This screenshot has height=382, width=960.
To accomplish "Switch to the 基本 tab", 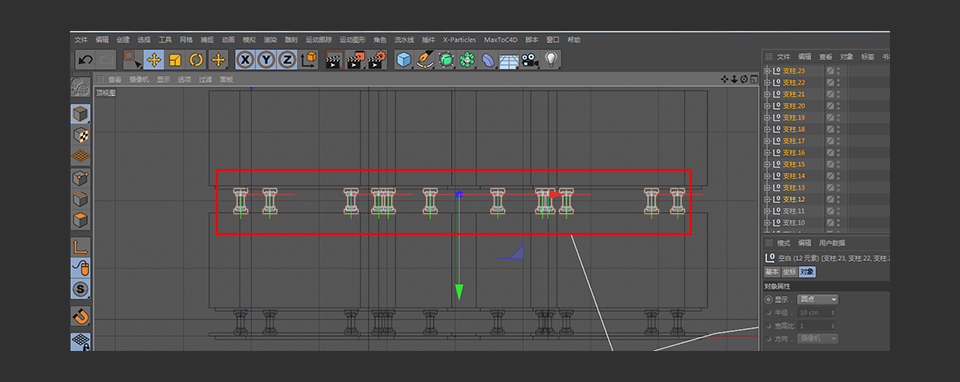I will coord(772,272).
